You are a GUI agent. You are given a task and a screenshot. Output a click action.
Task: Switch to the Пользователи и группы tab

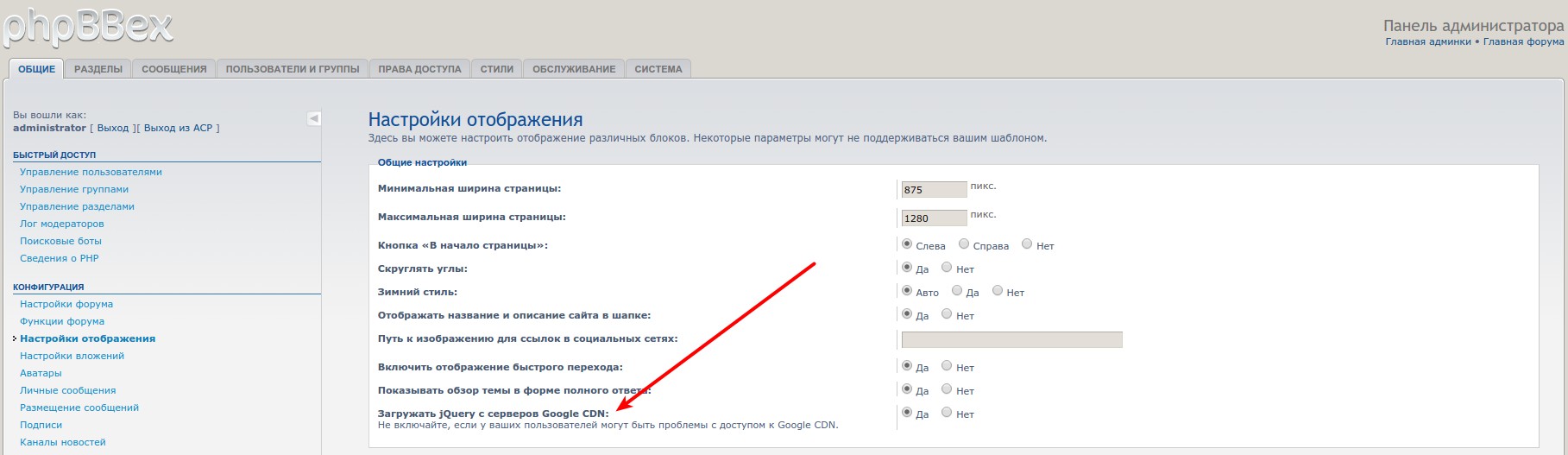tap(292, 69)
